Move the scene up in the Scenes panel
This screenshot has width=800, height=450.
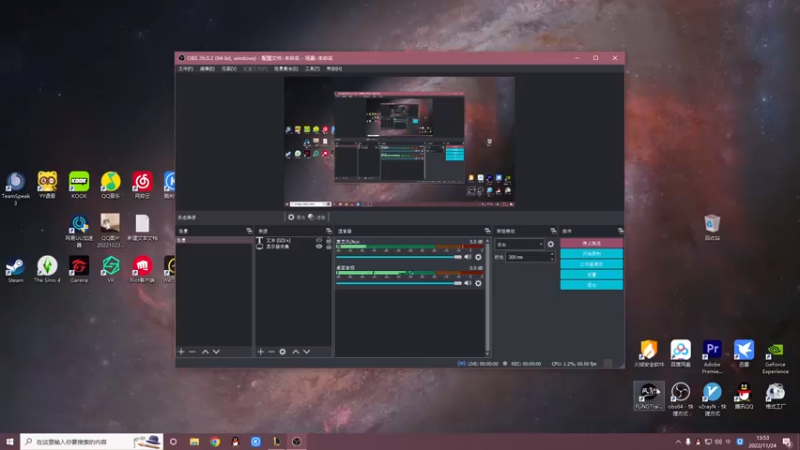(205, 352)
